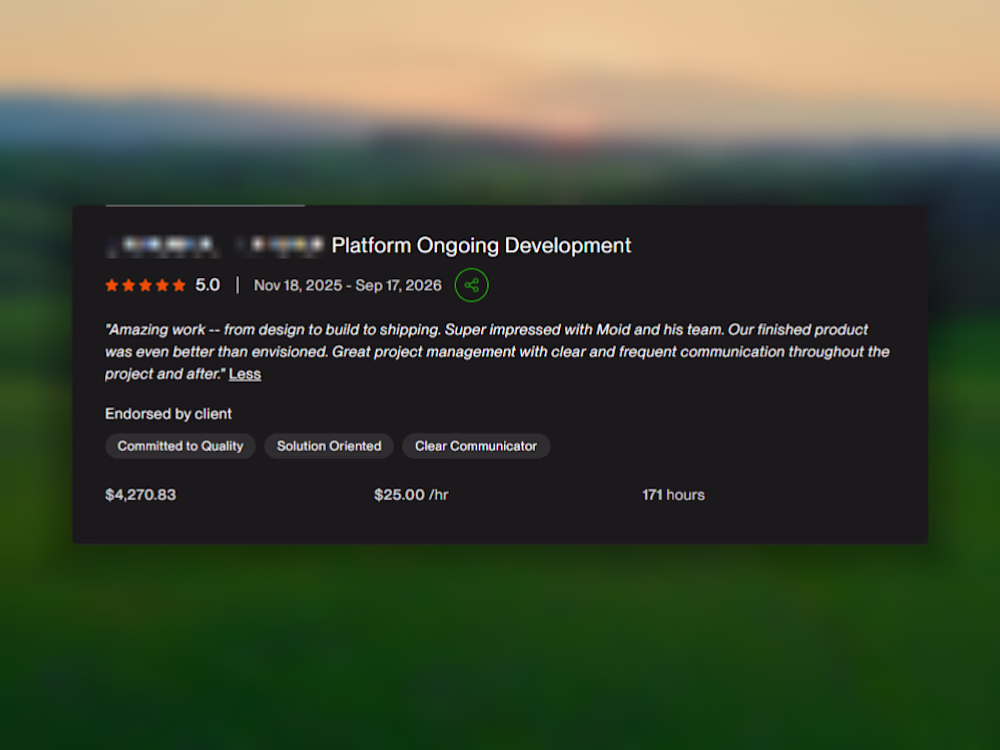Collapse the review with the Less link

[245, 374]
